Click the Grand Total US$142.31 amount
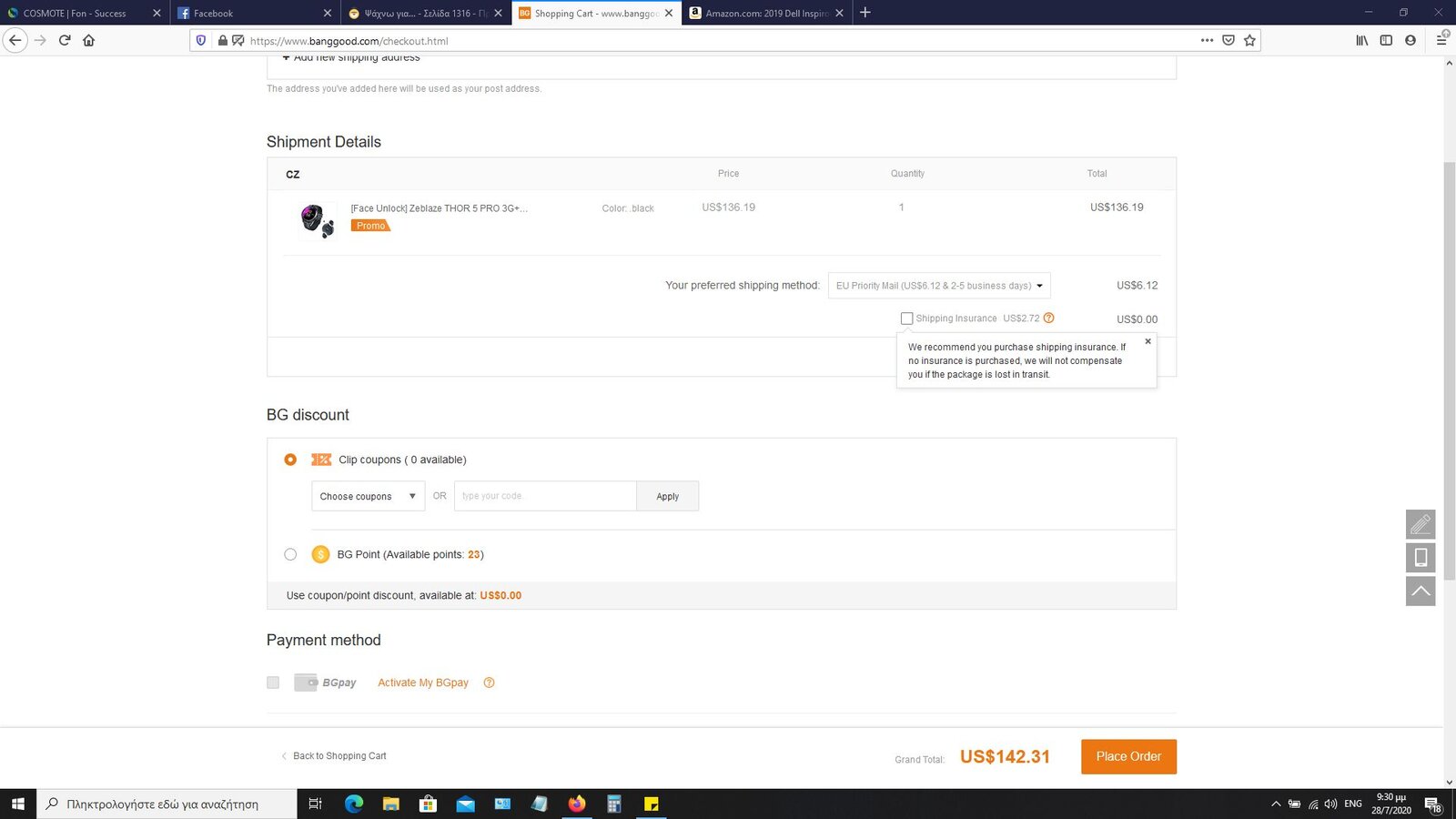Image resolution: width=1456 pixels, height=819 pixels. point(1005,756)
